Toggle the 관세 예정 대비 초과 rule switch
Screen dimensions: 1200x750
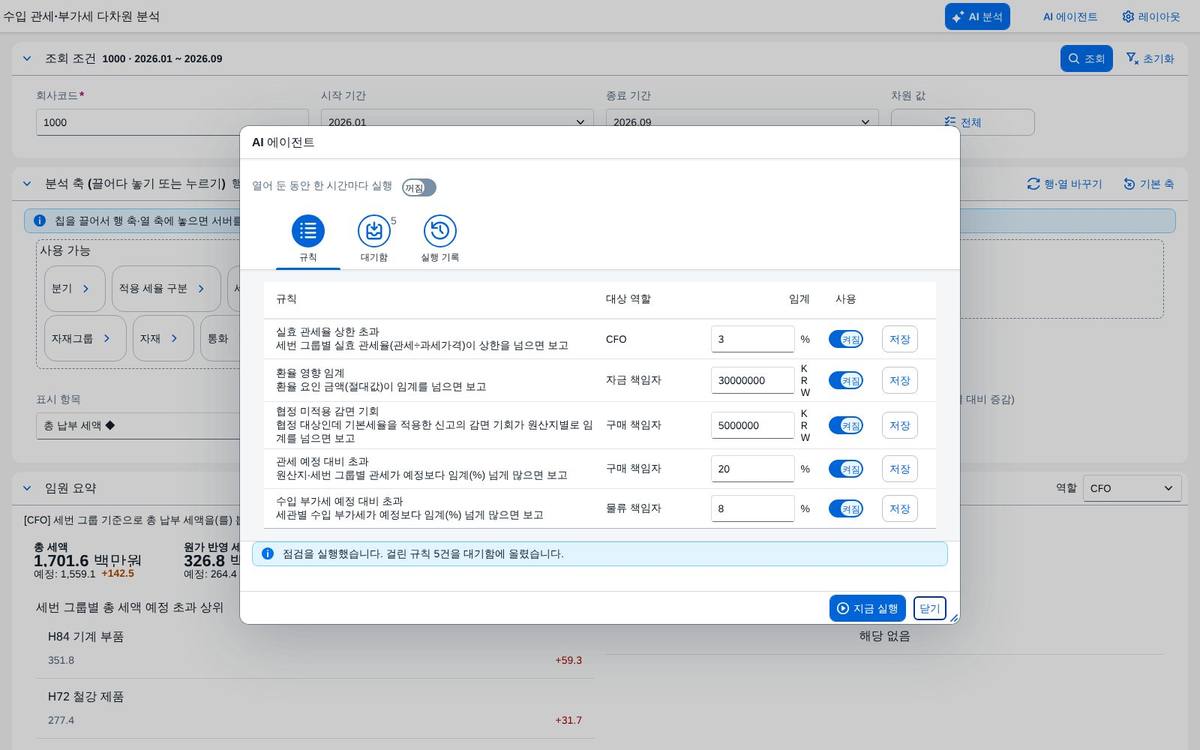846,468
